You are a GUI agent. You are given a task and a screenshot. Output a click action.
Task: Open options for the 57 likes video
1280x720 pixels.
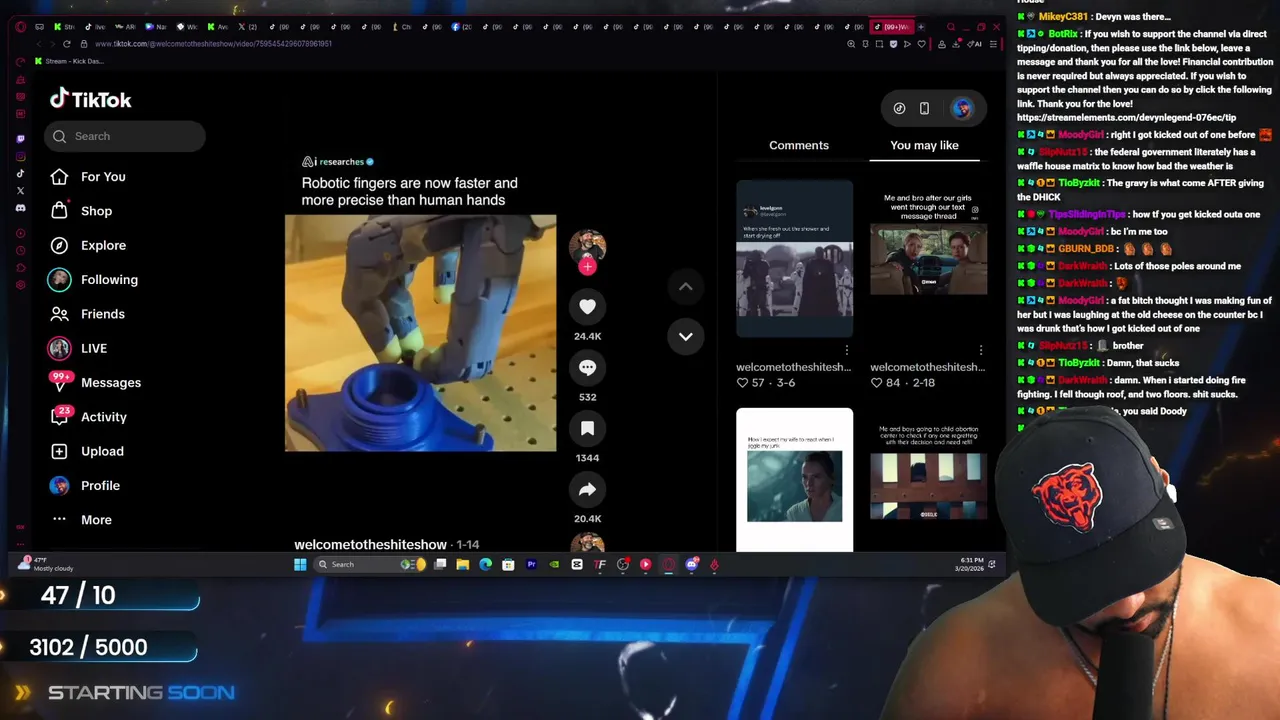coord(847,350)
